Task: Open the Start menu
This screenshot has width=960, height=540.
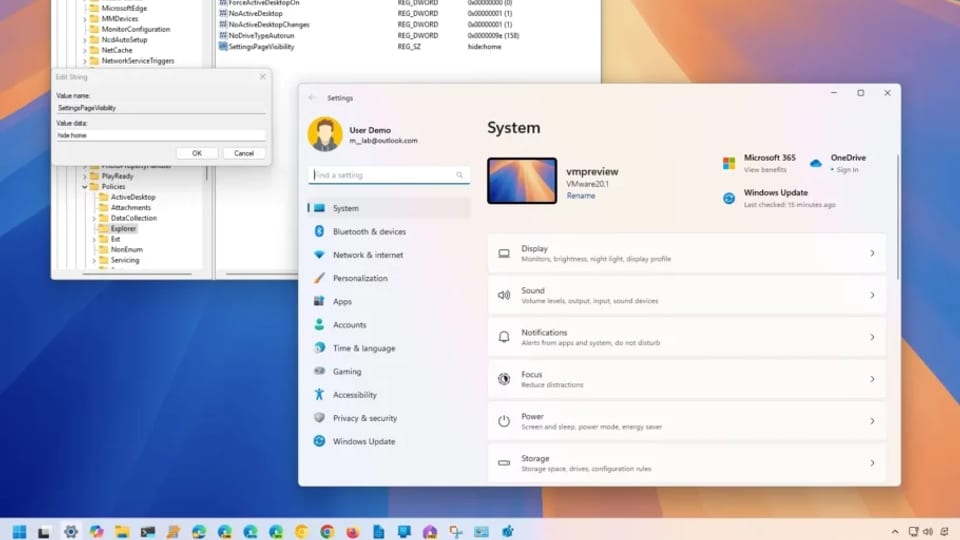Action: (20, 531)
